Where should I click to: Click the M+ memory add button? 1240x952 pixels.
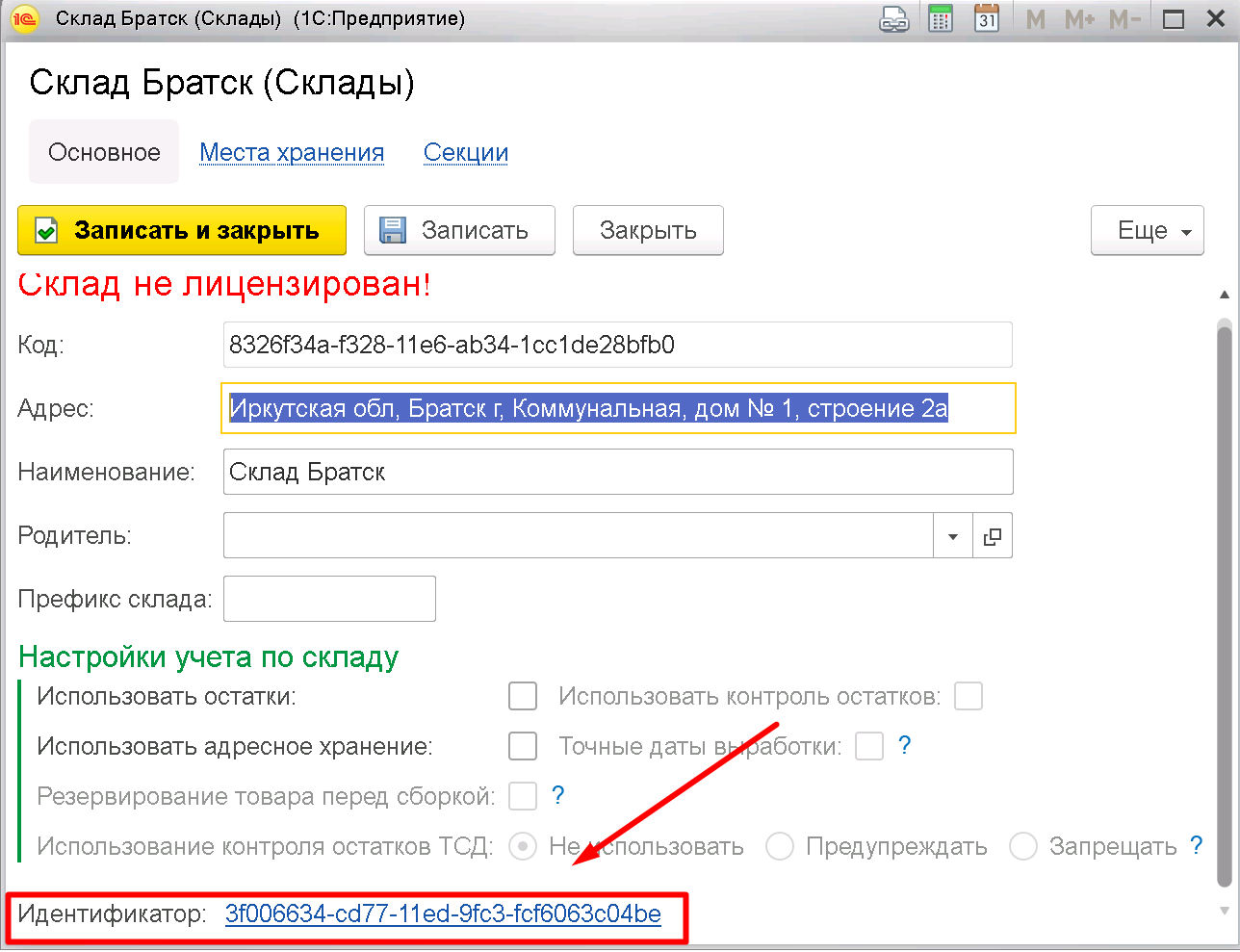(x=1079, y=19)
